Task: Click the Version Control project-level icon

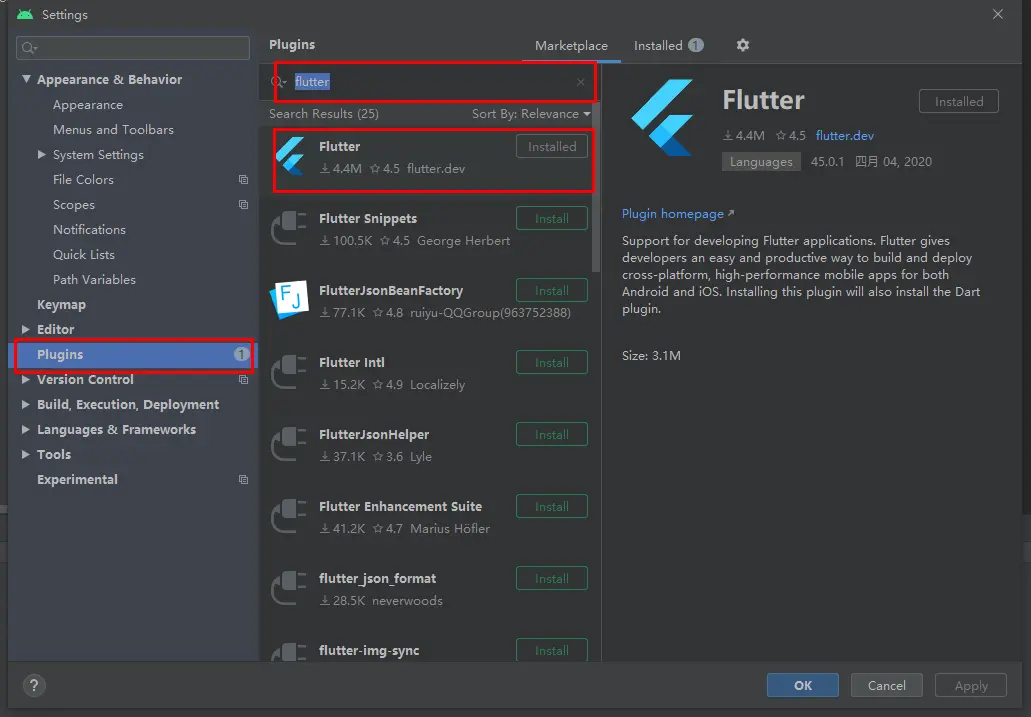Action: click(243, 380)
